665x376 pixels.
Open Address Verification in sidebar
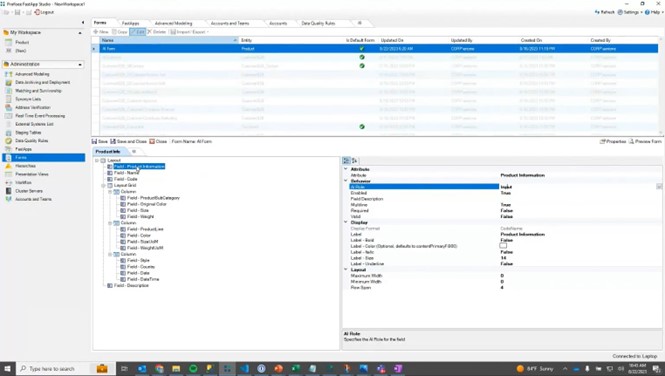(x=33, y=107)
